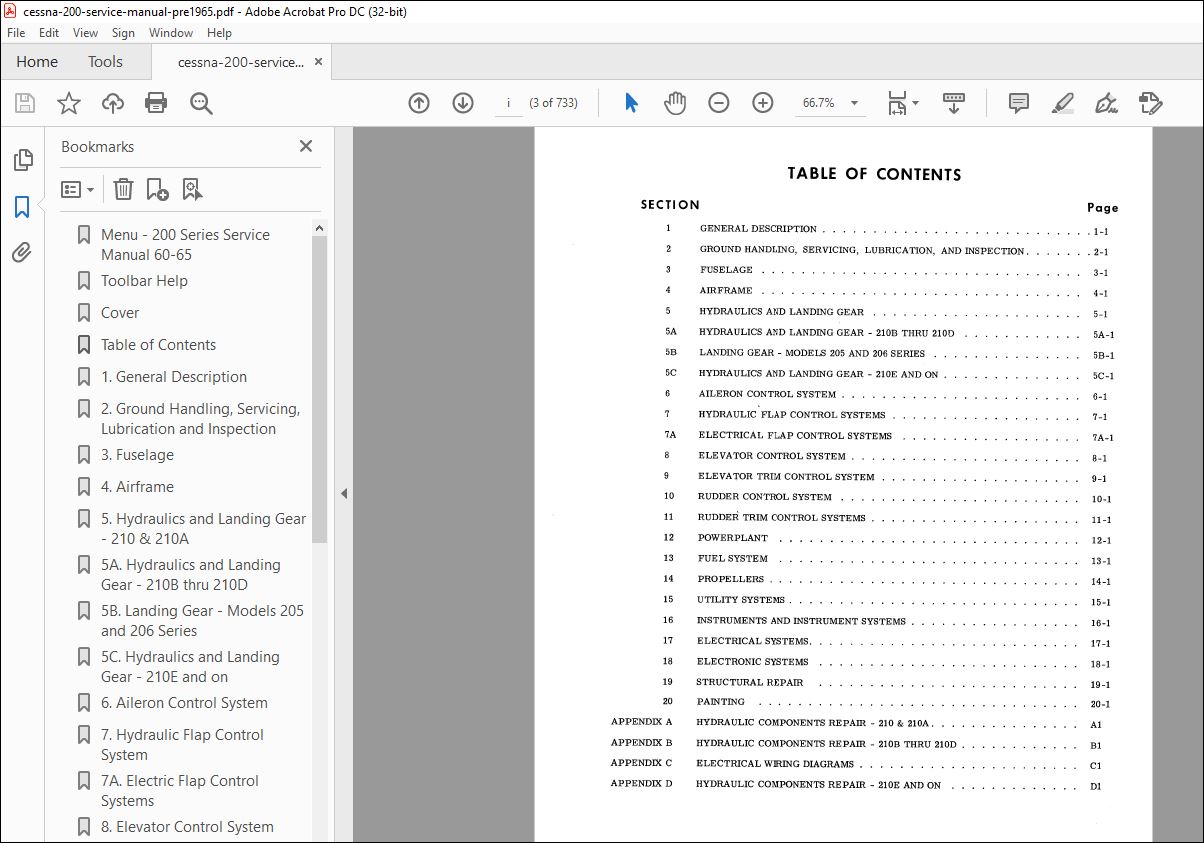Toggle the Bookmarks panel icon
The width and height of the screenshot is (1204, 843).
click(x=22, y=207)
